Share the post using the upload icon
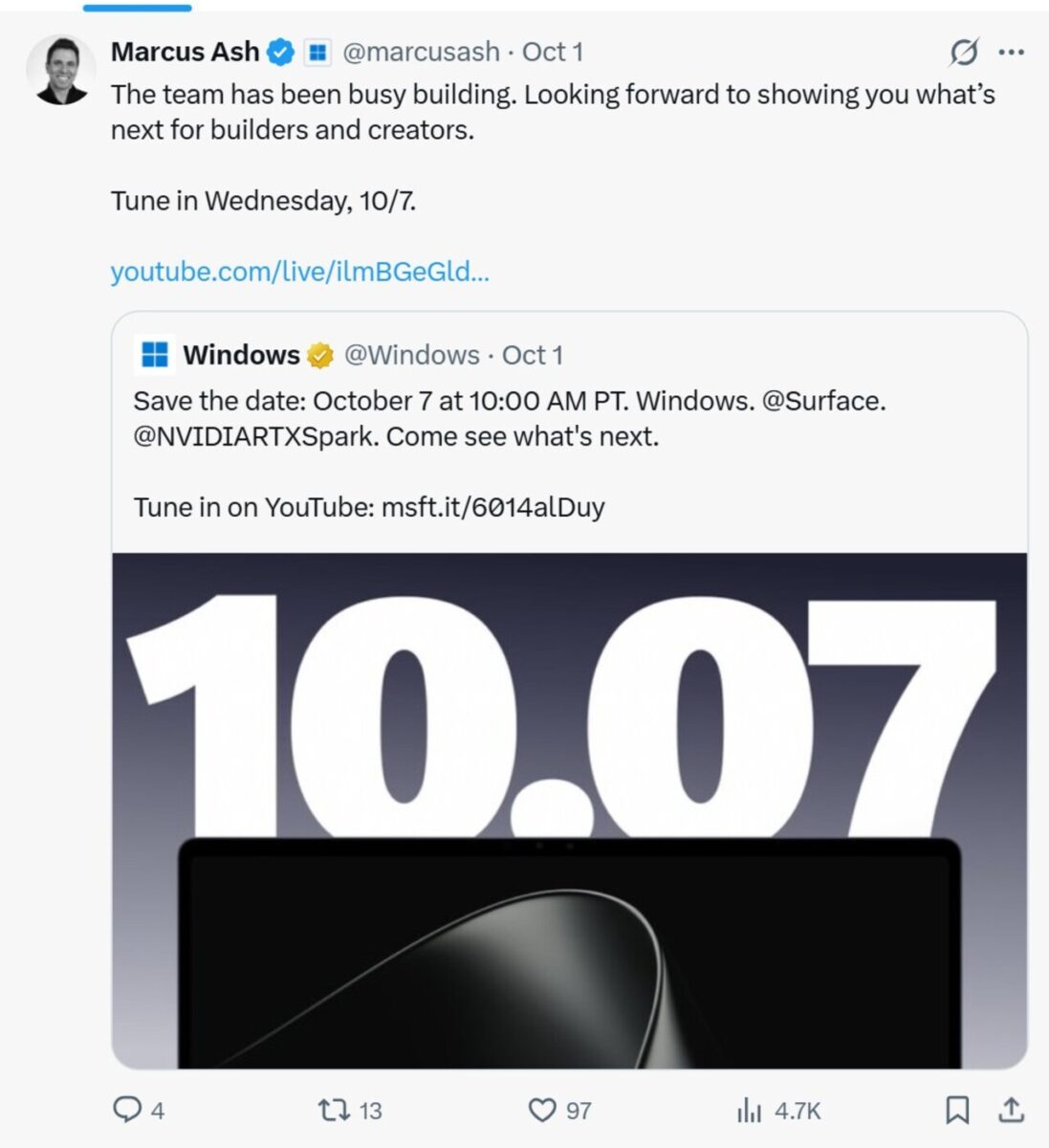 (x=1012, y=1110)
